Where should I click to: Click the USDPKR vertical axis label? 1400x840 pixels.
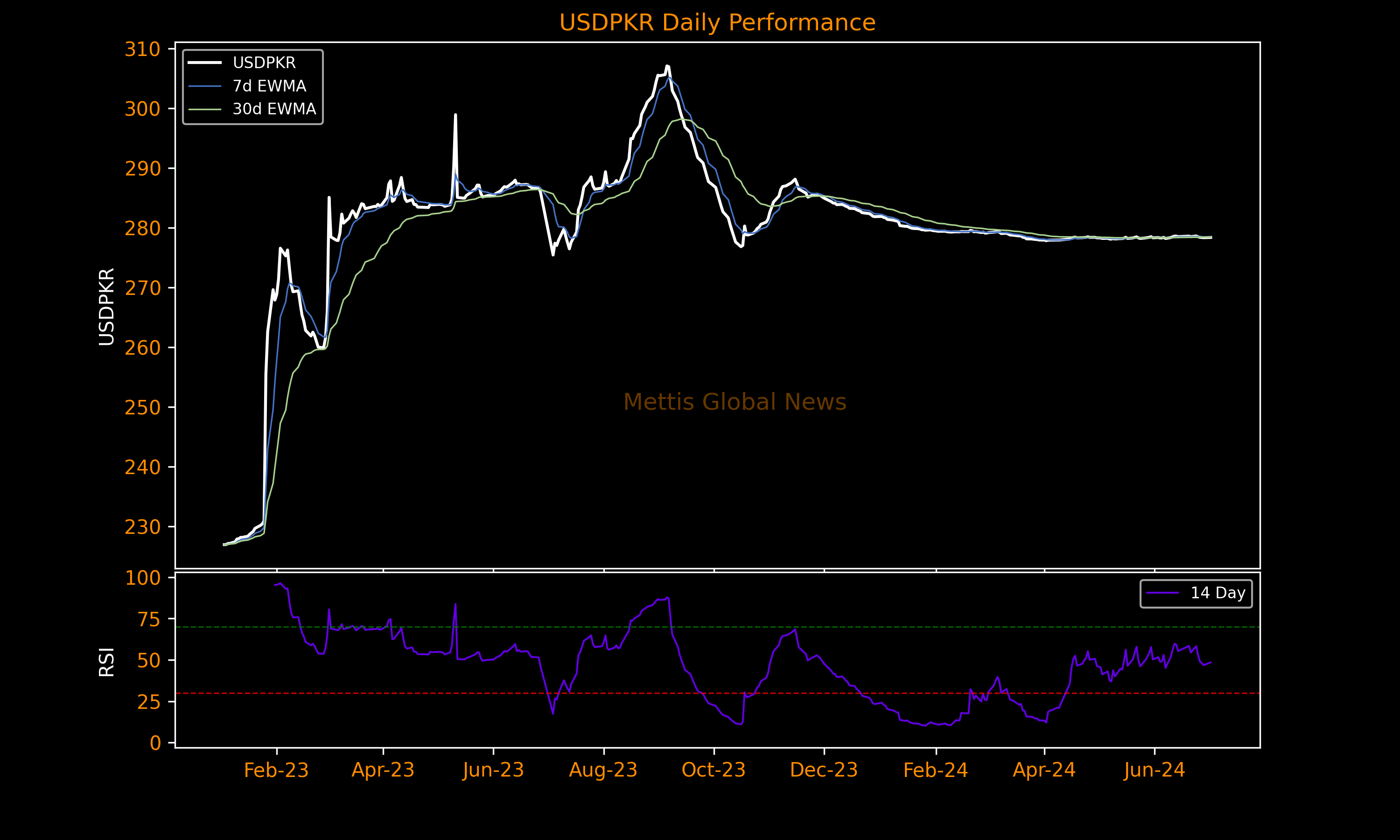click(106, 306)
